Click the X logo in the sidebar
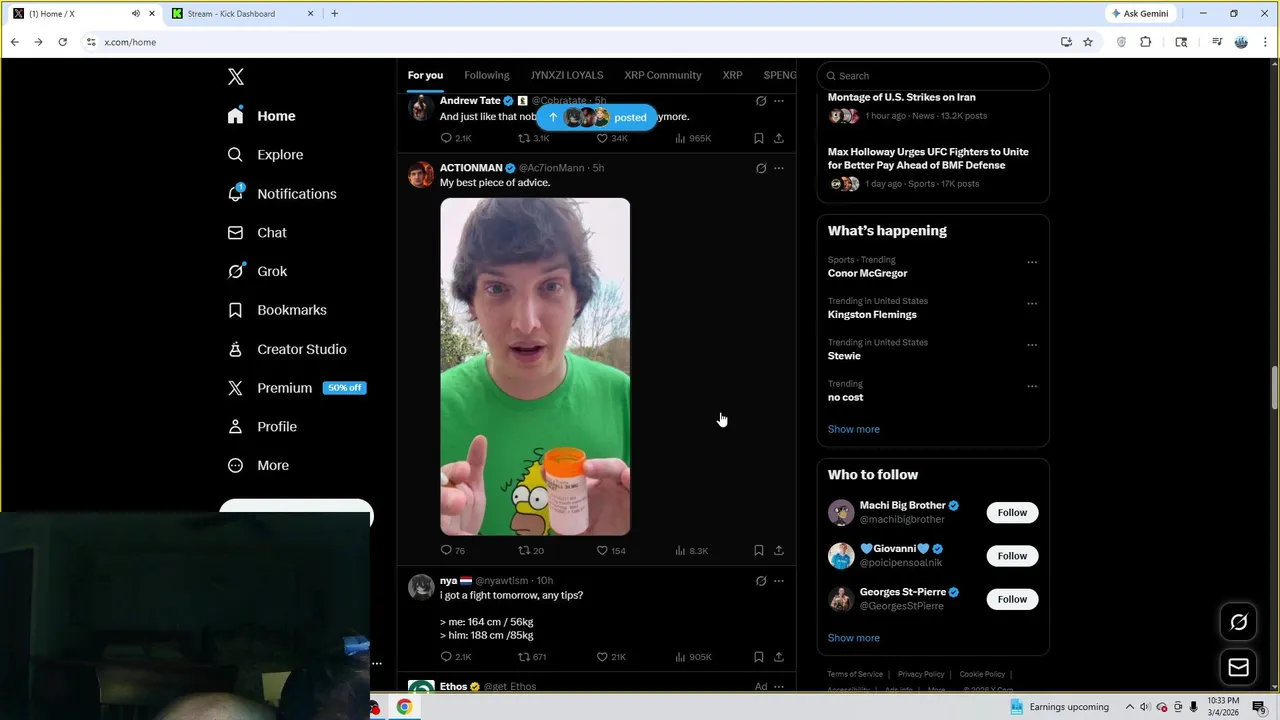This screenshot has width=1280, height=720. tap(236, 77)
